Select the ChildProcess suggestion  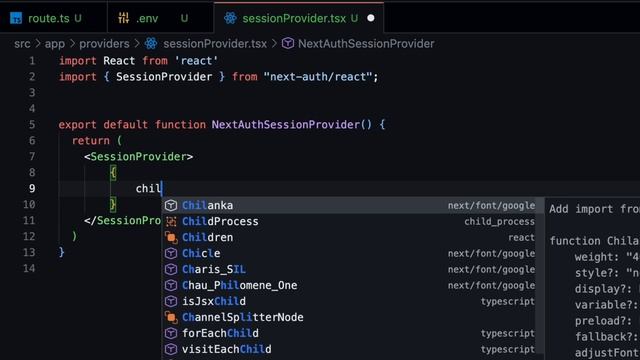(353, 221)
